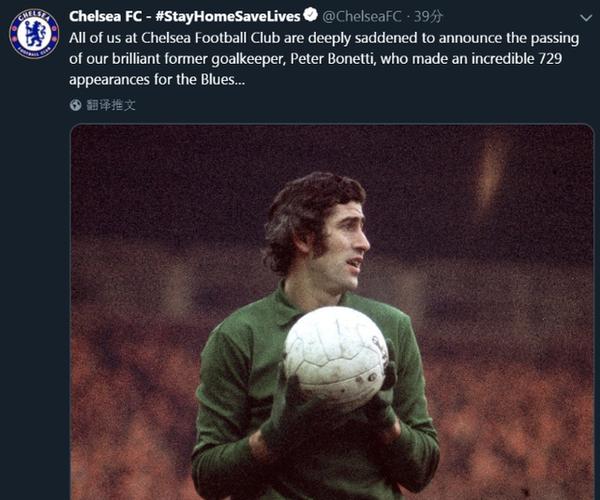Open the Chelsea FC crest avatar
Viewport: 600px width, 500px height.
click(x=34, y=34)
